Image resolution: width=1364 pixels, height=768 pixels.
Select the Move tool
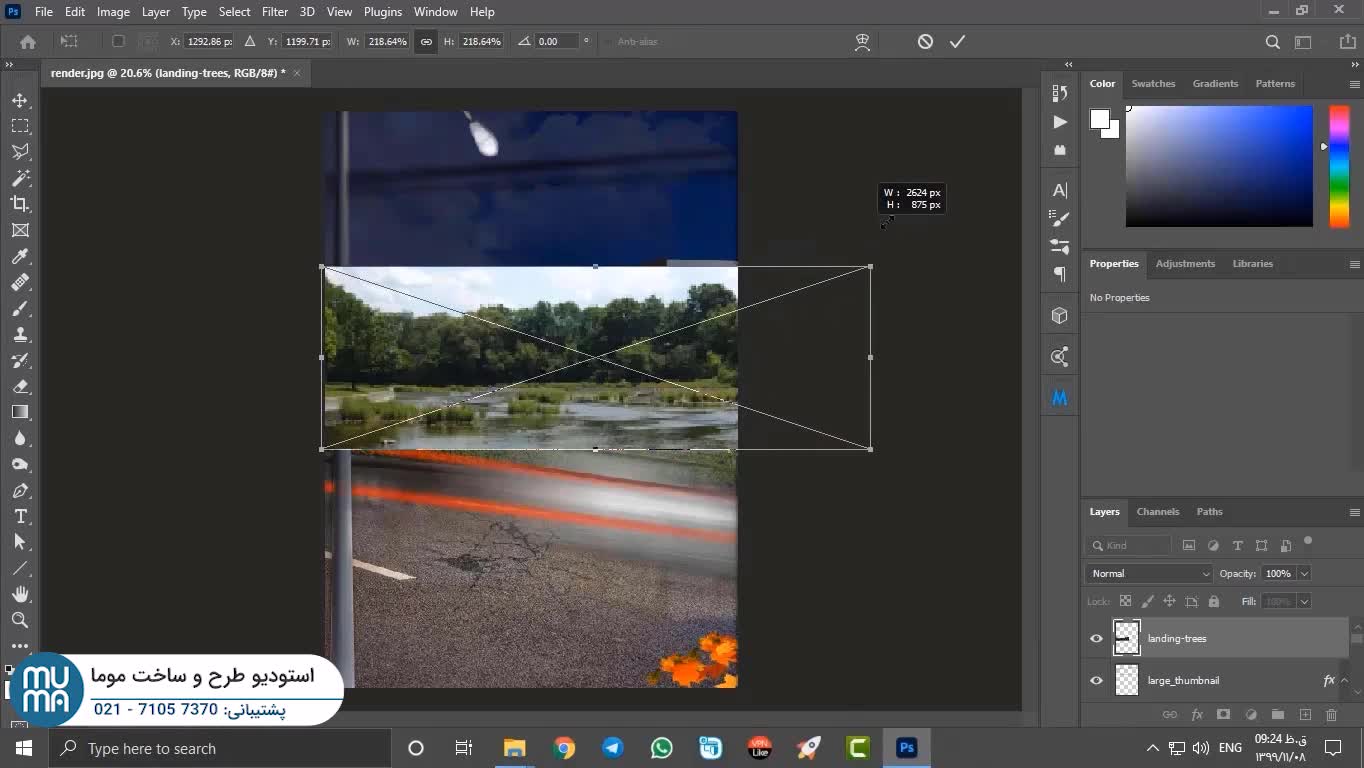[20, 101]
